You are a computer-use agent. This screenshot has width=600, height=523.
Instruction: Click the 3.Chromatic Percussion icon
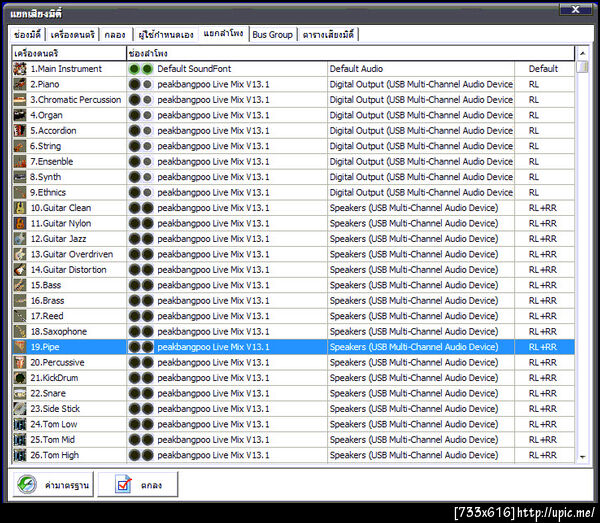[20, 100]
